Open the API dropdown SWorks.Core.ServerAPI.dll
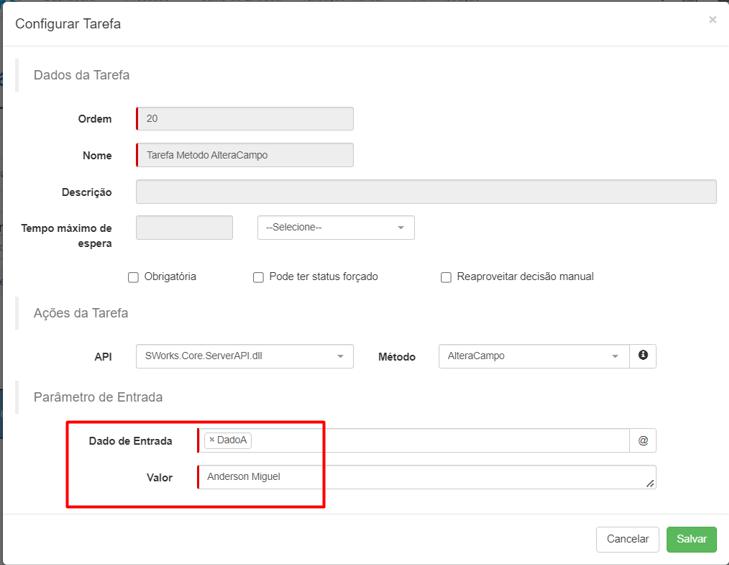 click(245, 356)
